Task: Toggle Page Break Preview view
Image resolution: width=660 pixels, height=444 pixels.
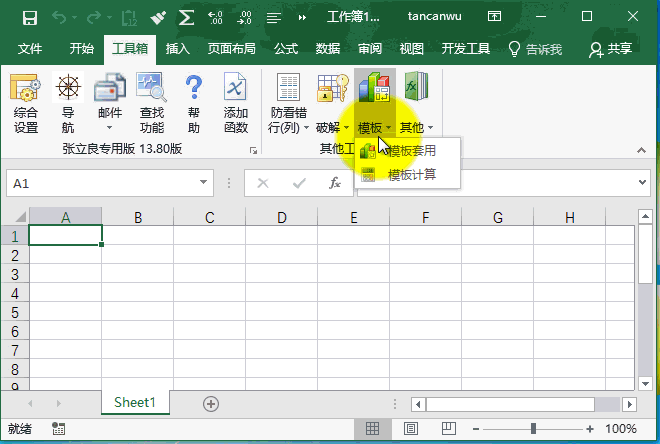Action: (446, 429)
